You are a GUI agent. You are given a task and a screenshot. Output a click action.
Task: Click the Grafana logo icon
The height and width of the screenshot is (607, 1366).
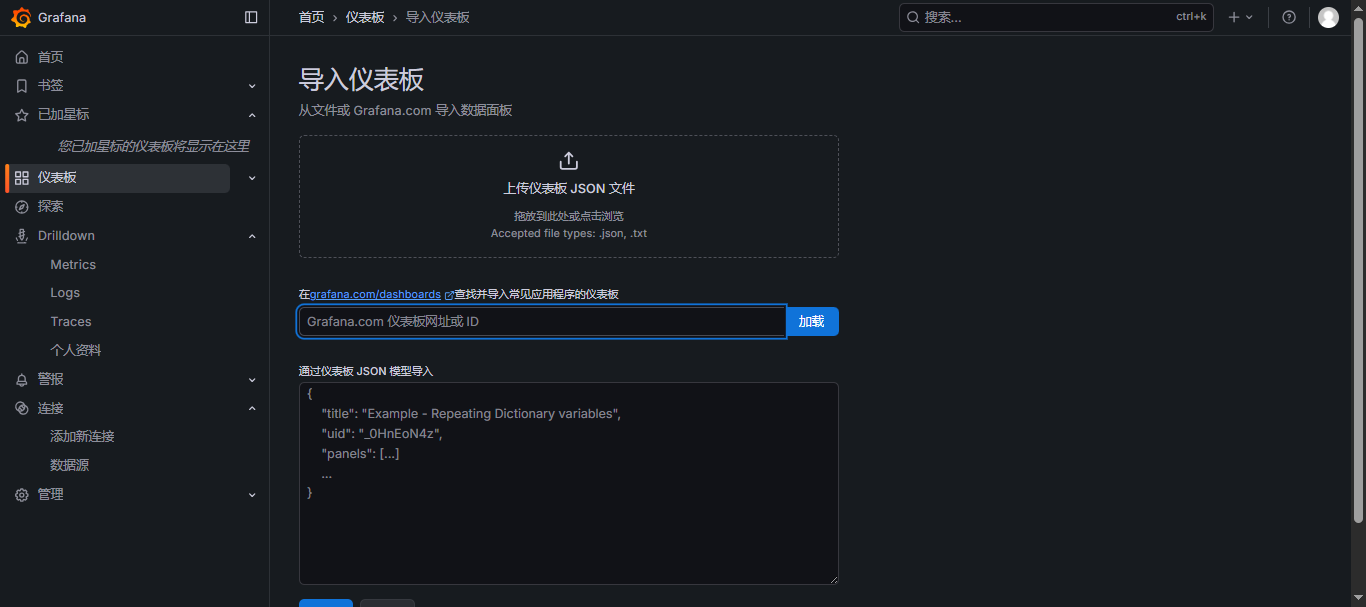coord(21,17)
